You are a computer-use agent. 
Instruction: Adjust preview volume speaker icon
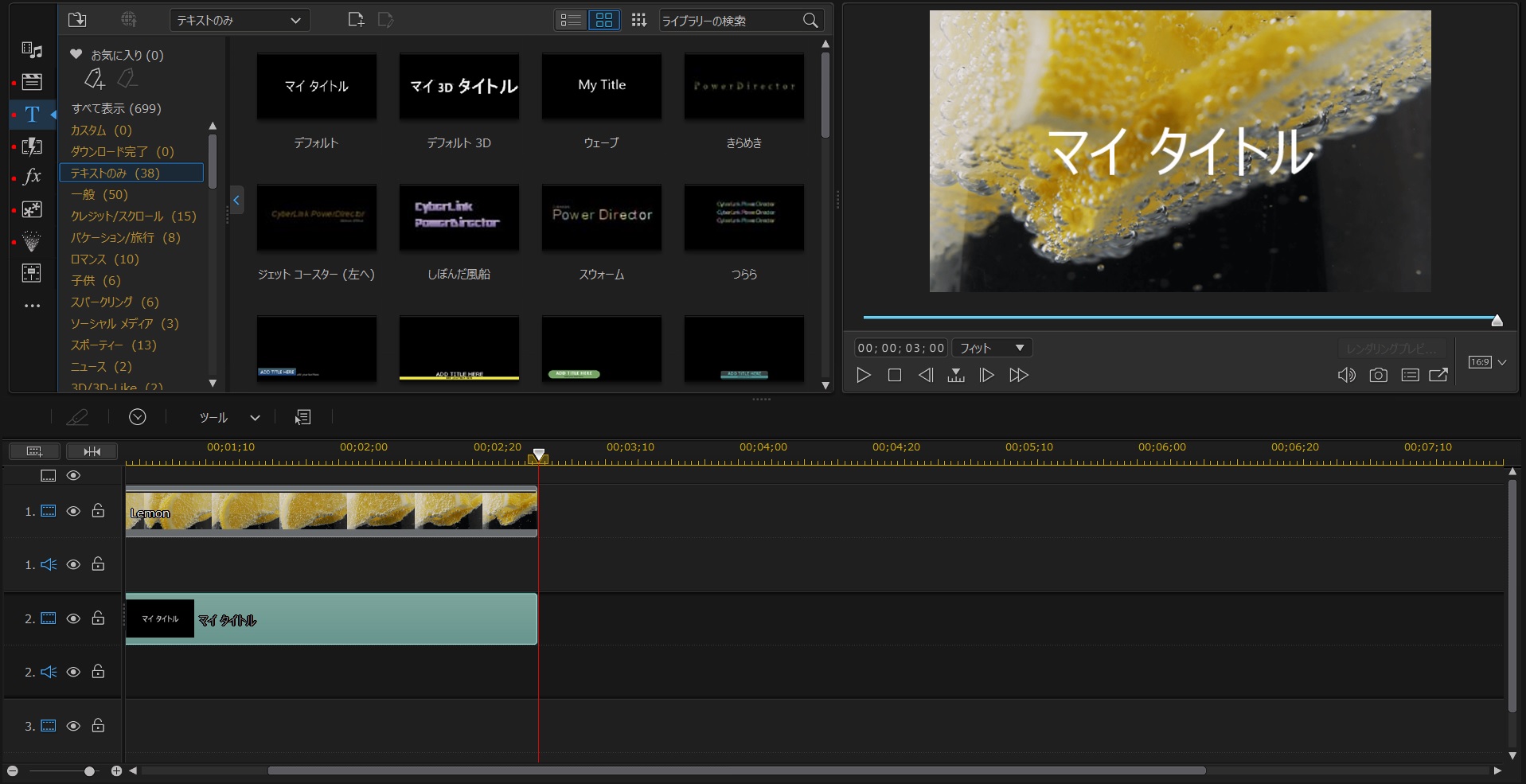click(1346, 375)
